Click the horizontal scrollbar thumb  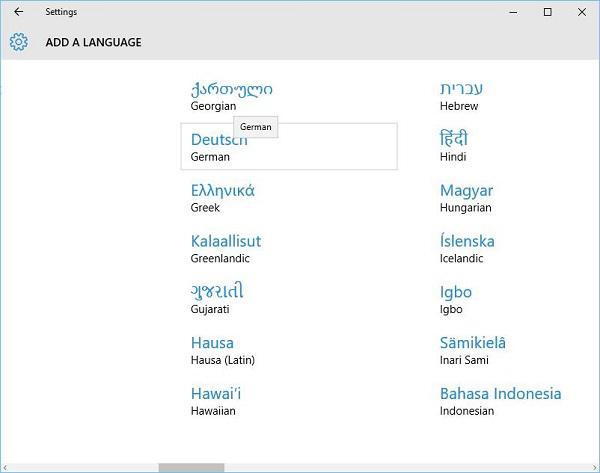191,468
